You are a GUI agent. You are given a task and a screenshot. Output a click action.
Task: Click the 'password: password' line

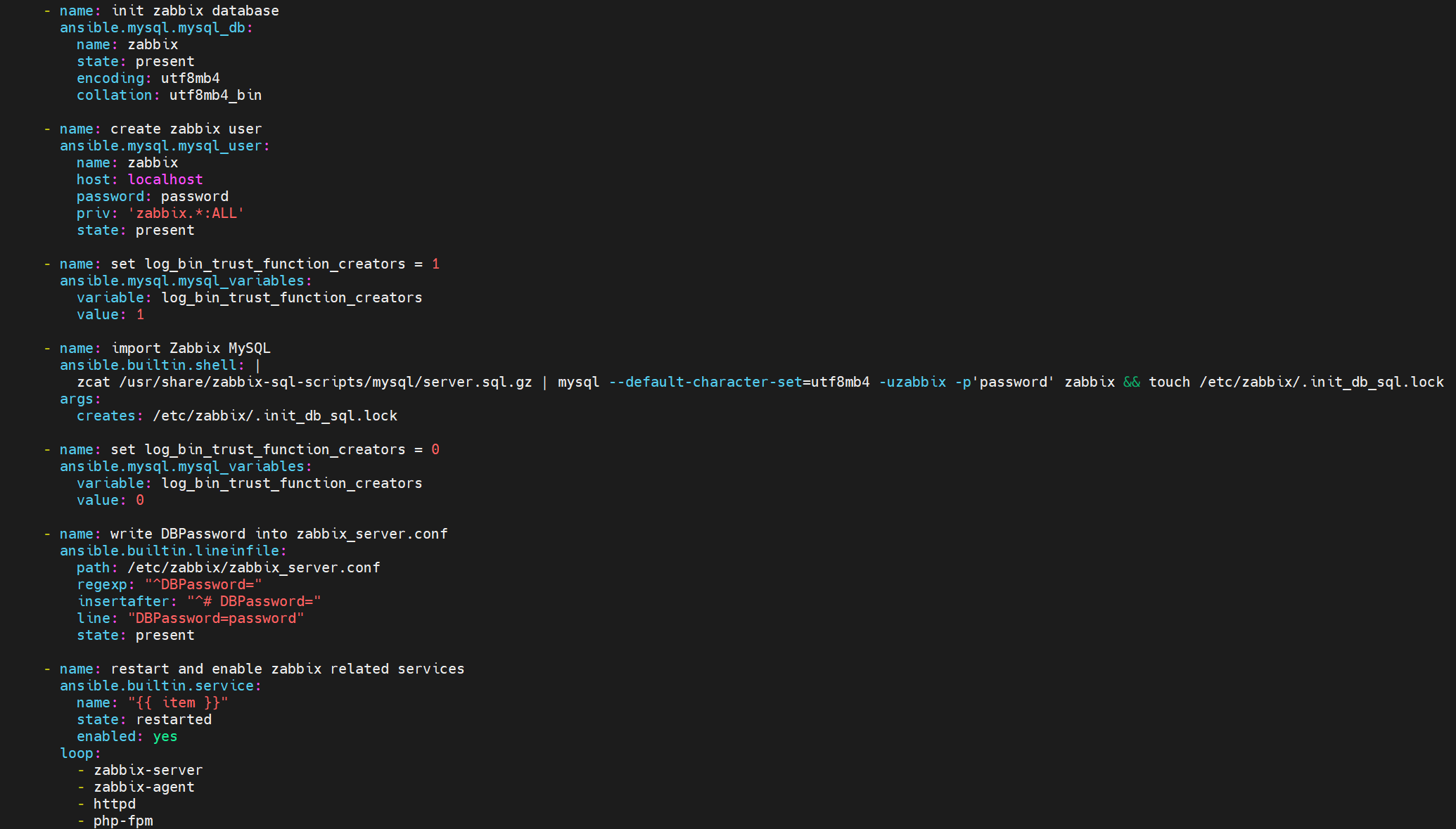coord(153,196)
